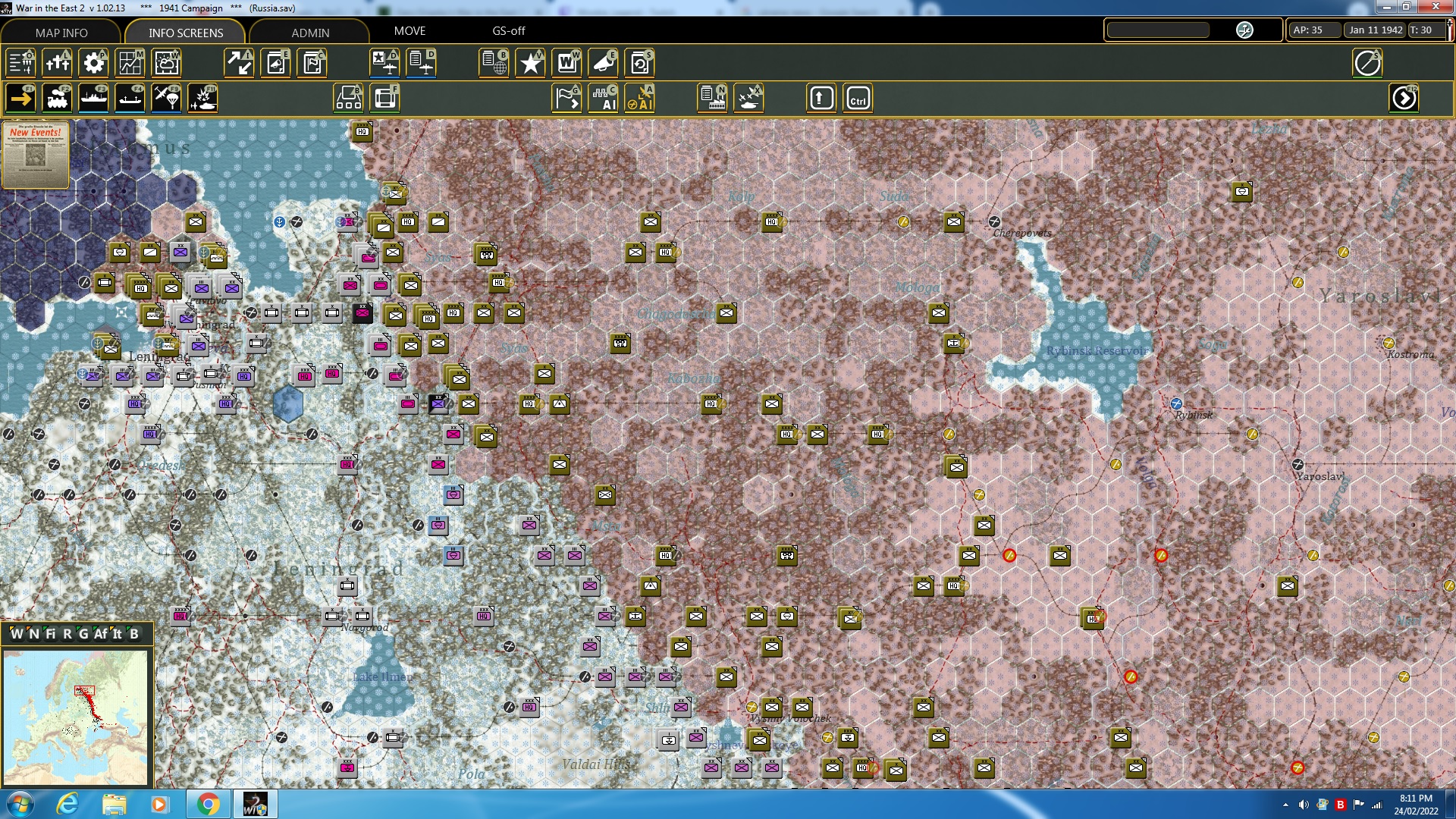
Task: Select naval transport mode ship icon (F3)
Action: [x=93, y=98]
